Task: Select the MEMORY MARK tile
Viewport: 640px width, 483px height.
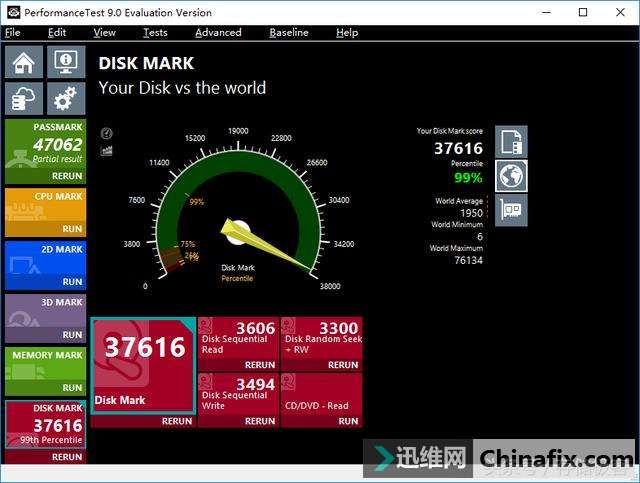Action: pyautogui.click(x=46, y=372)
